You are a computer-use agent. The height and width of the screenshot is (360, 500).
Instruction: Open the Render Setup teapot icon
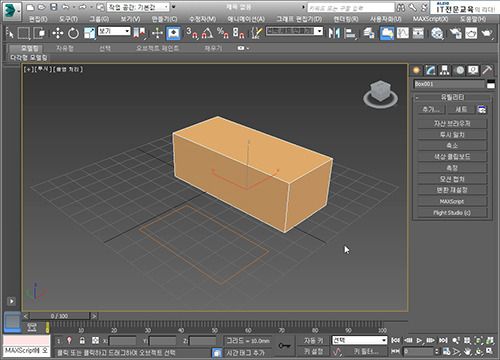click(455, 33)
